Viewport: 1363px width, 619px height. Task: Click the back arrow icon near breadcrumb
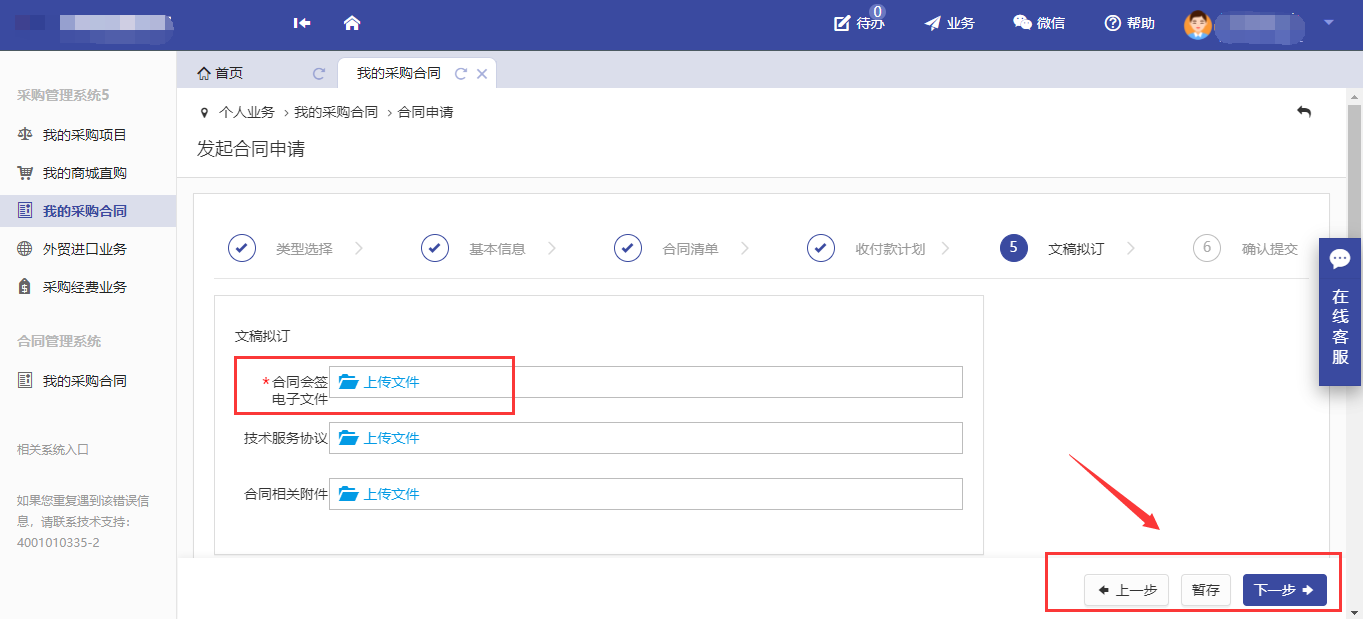(x=1303, y=112)
